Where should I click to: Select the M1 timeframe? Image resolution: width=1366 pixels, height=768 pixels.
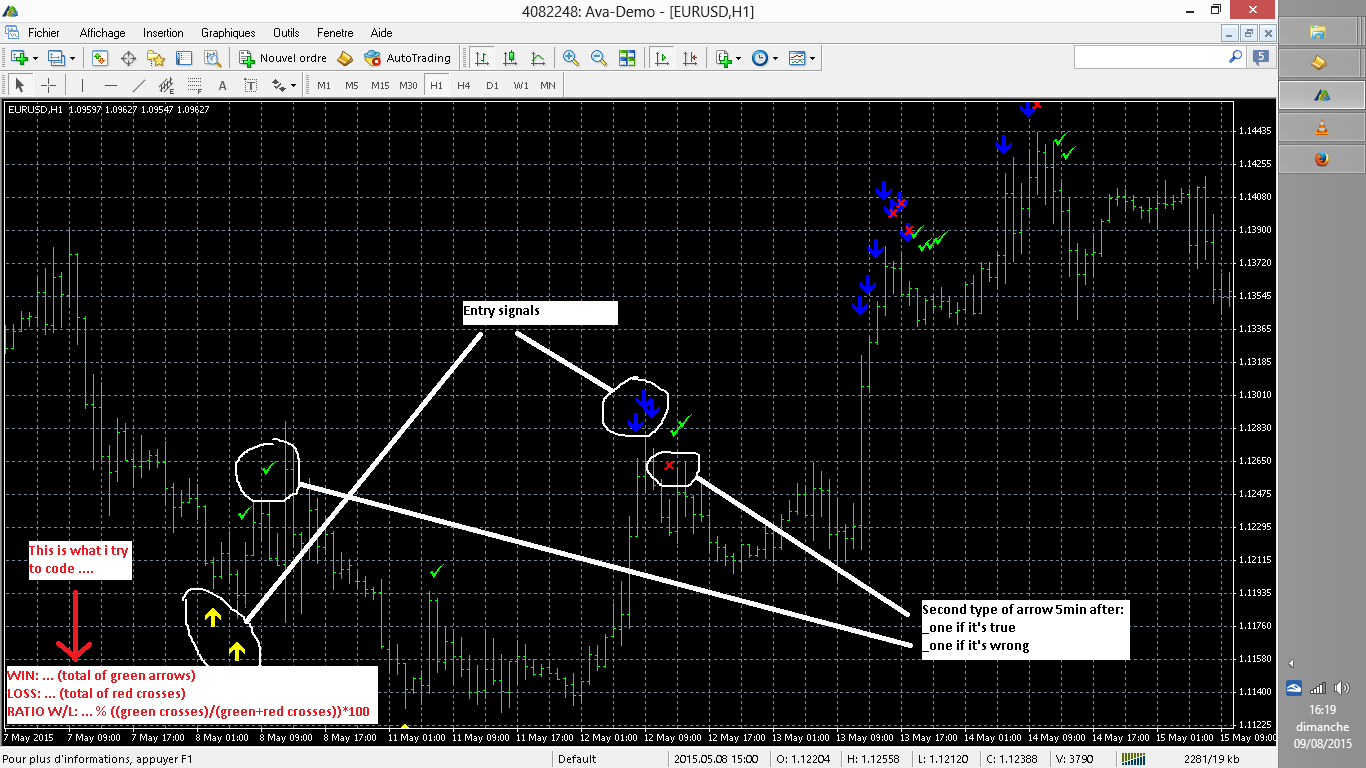[324, 85]
